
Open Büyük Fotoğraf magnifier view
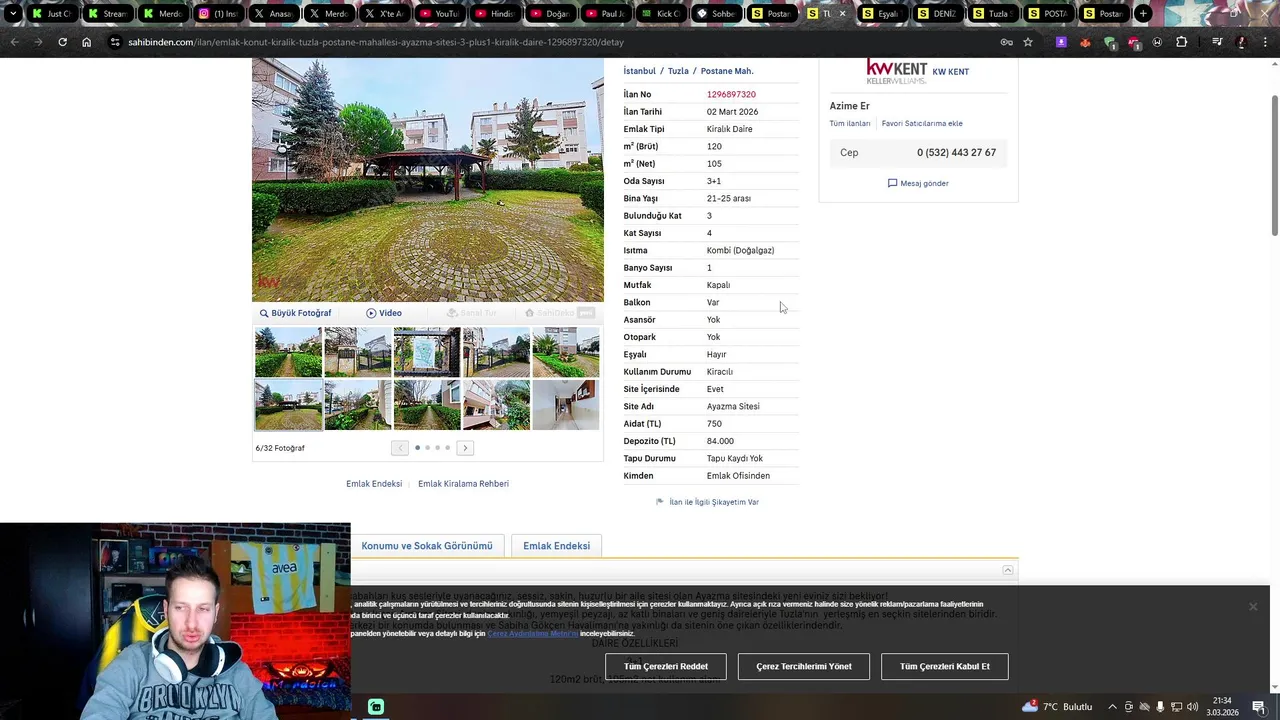tap(295, 313)
